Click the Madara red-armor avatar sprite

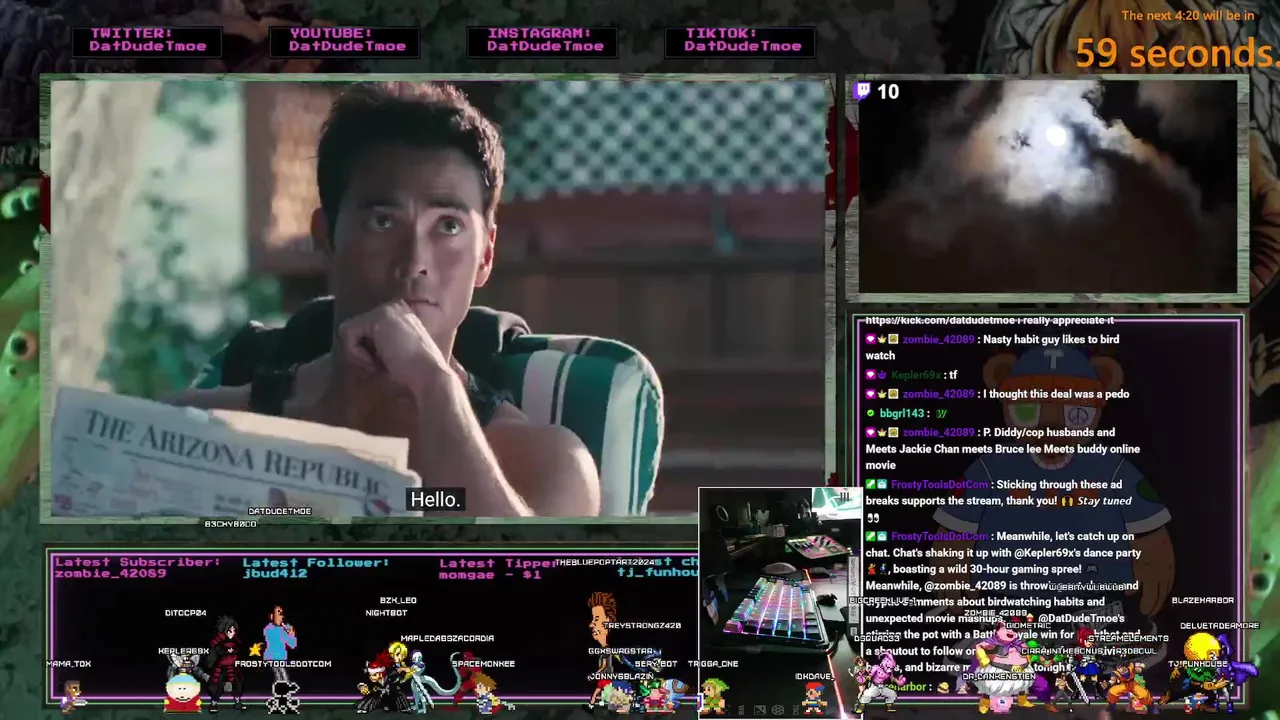coord(227,664)
